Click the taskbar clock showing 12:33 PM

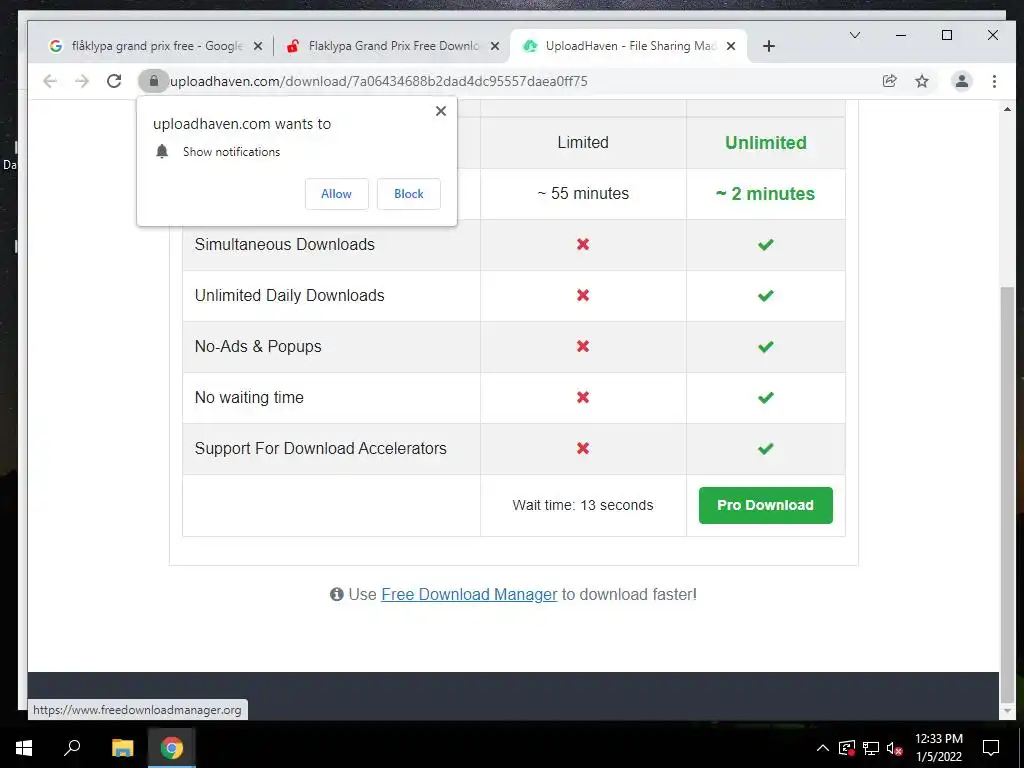pos(938,748)
